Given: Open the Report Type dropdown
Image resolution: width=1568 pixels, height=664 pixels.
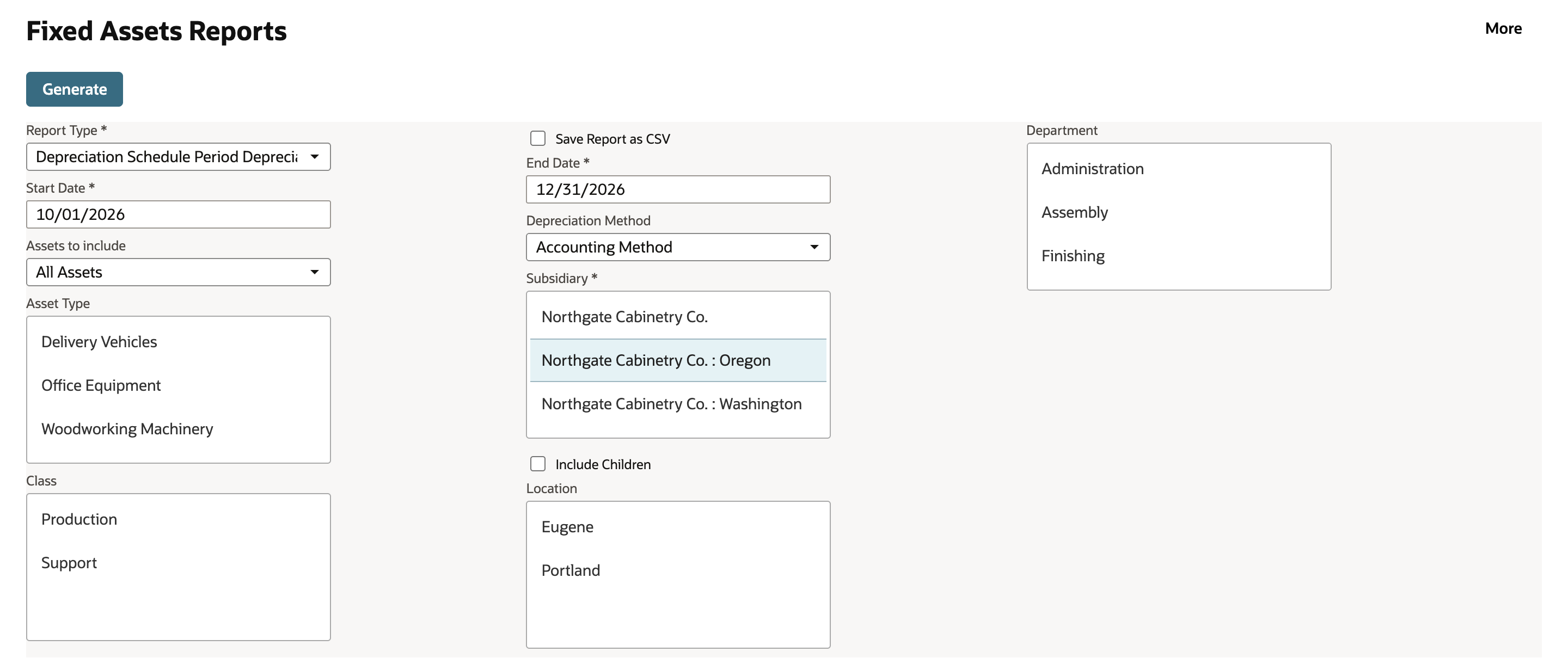Looking at the screenshot, I should click(x=179, y=156).
